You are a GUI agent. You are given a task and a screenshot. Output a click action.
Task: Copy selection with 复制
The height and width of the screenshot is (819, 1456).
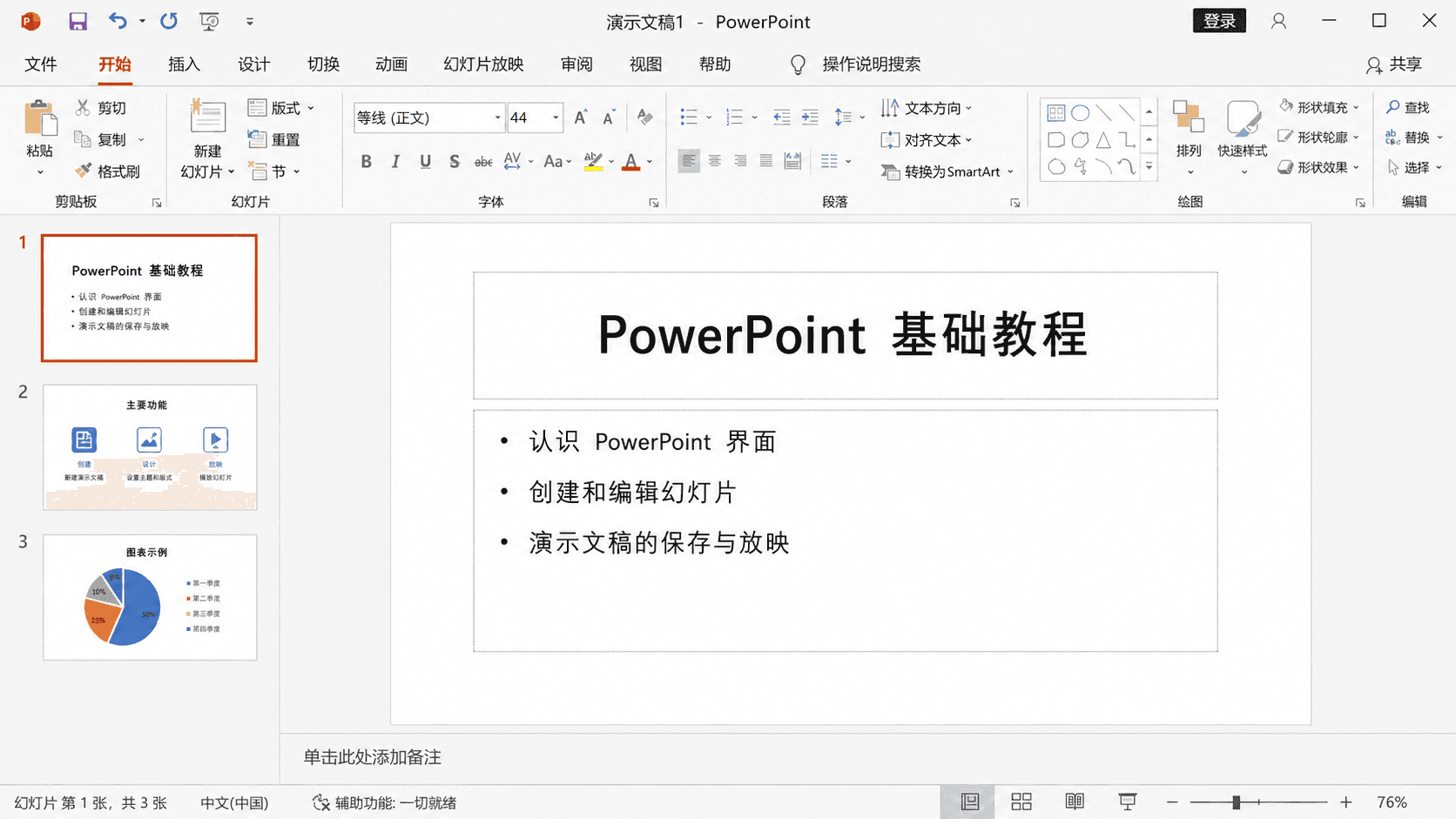point(101,139)
